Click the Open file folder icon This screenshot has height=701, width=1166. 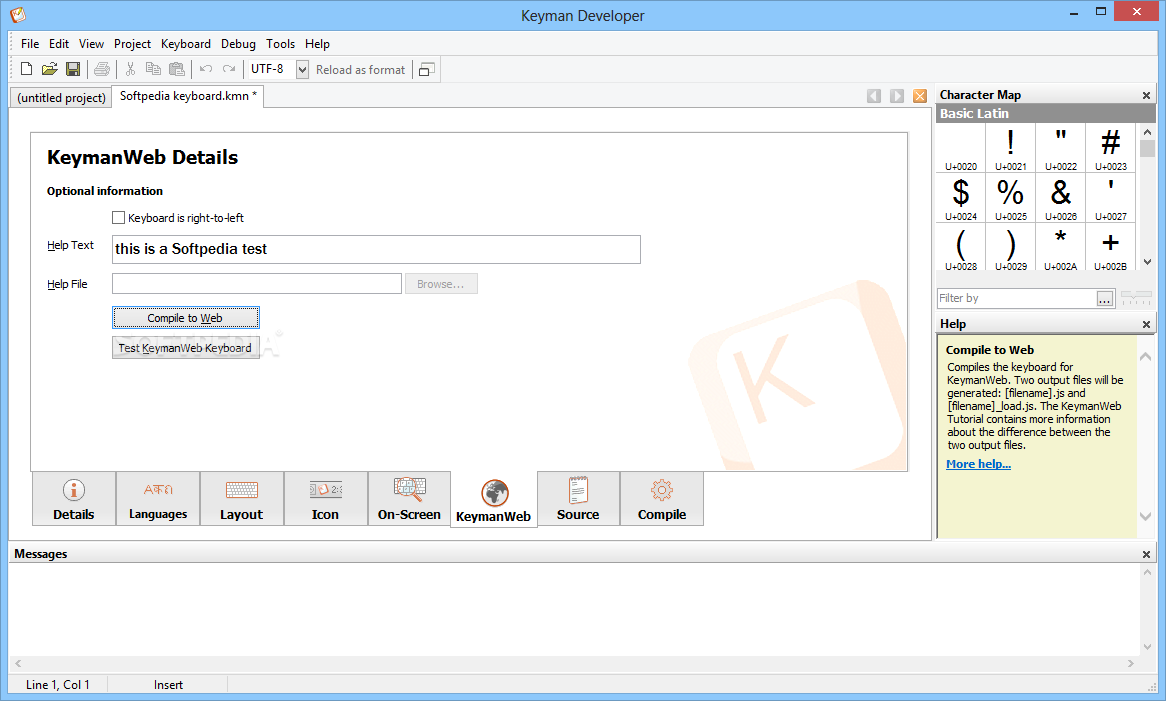click(49, 69)
